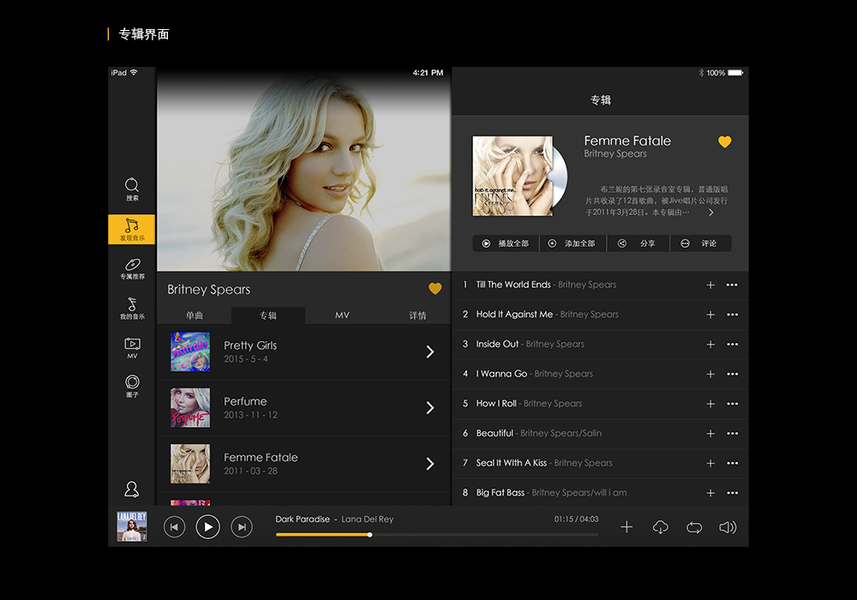Click the Dark Paradise now-playing title
Image resolution: width=857 pixels, height=600 pixels.
[302, 519]
